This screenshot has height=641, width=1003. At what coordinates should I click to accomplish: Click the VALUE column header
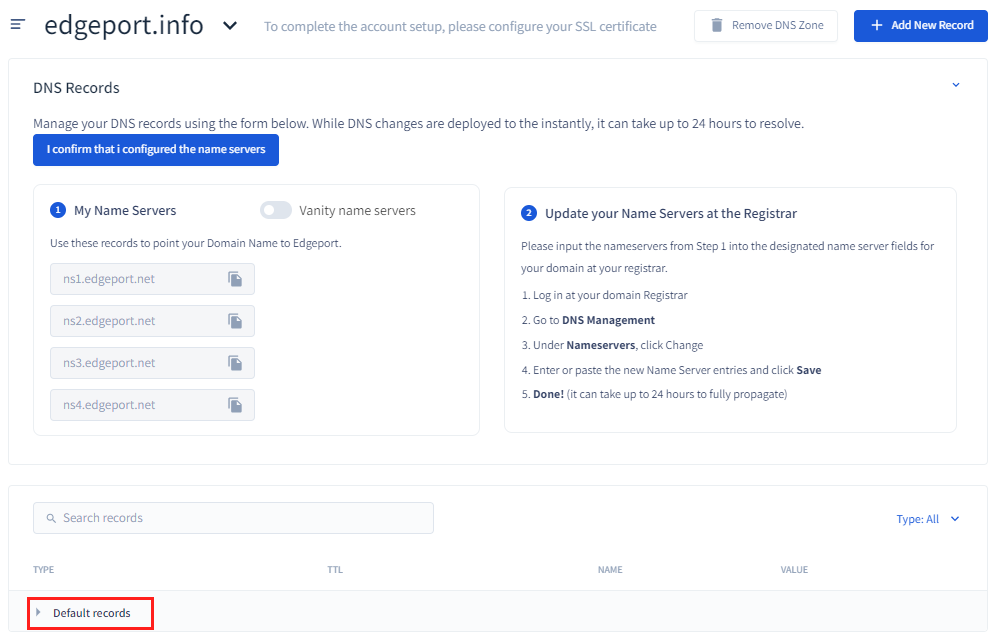pos(794,570)
